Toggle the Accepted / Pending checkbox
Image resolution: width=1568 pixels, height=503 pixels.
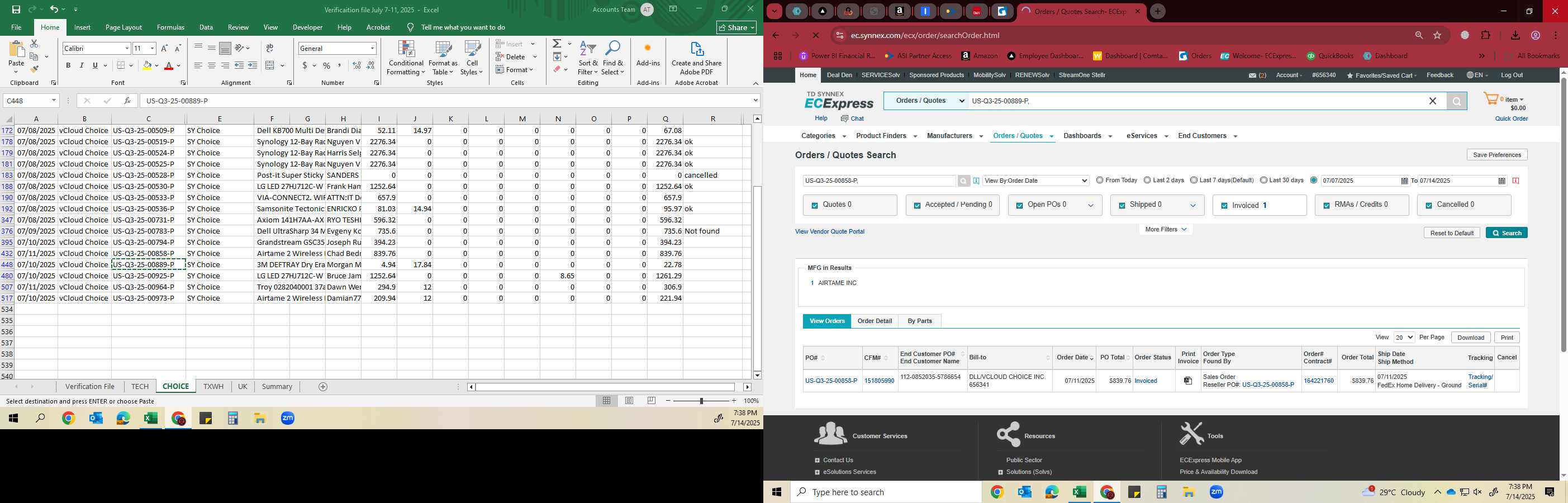[x=916, y=206]
